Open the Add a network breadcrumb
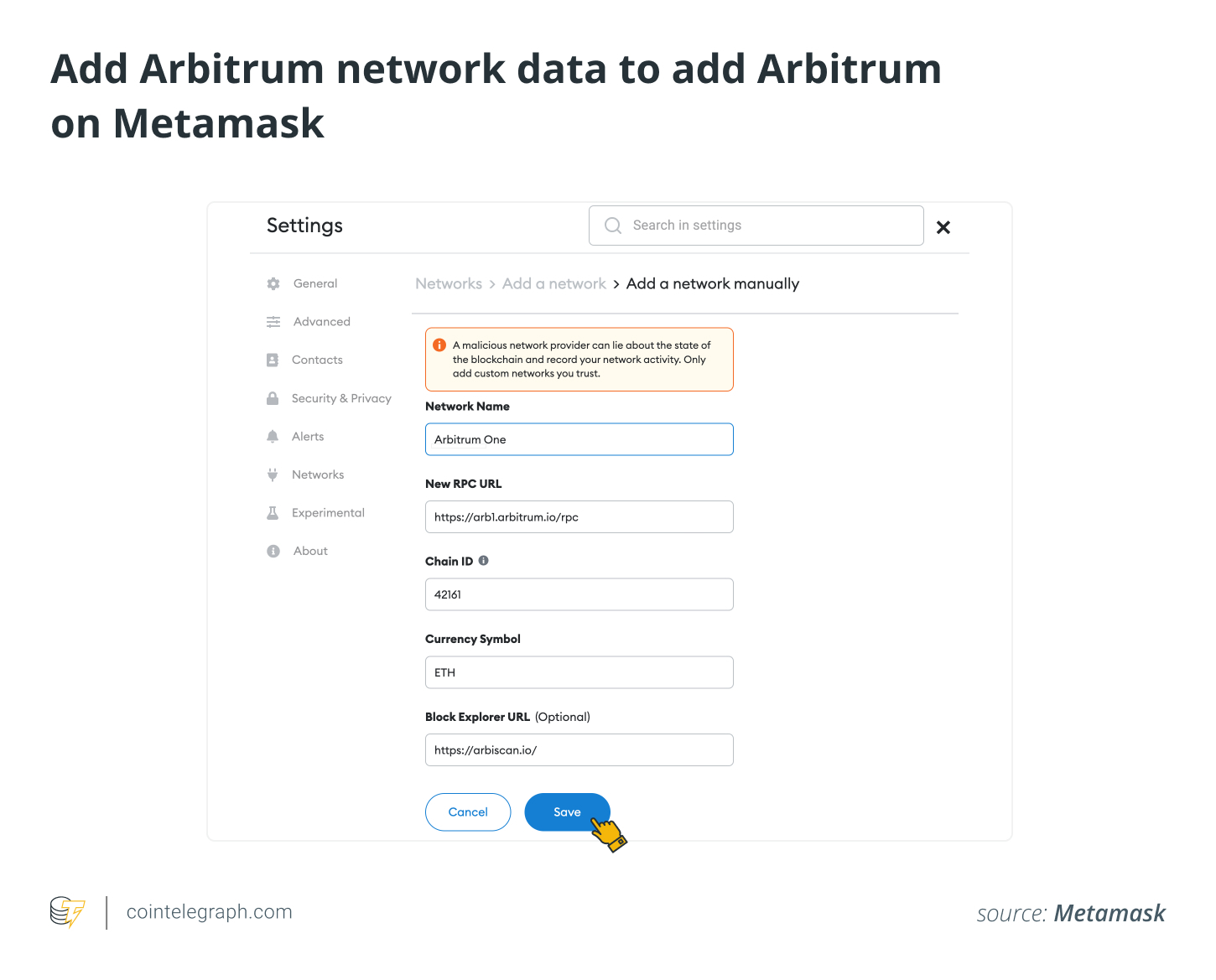The width and height of the screenshot is (1216, 980). click(553, 283)
